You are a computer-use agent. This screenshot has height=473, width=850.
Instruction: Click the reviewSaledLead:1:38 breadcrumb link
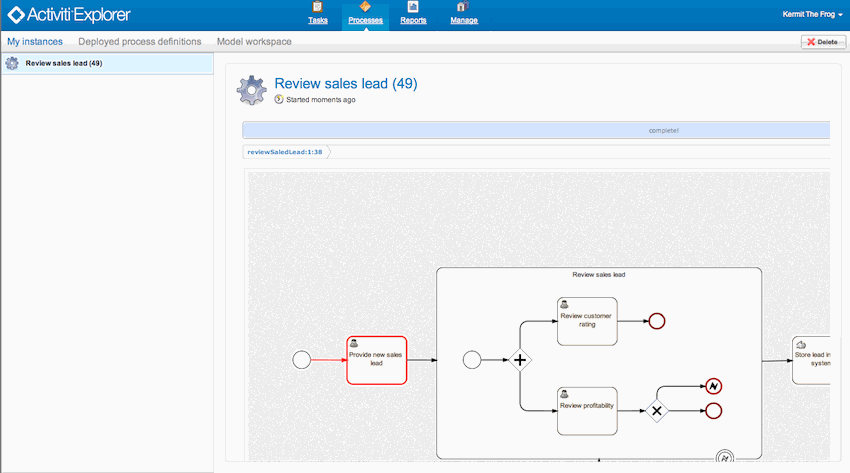click(x=285, y=152)
